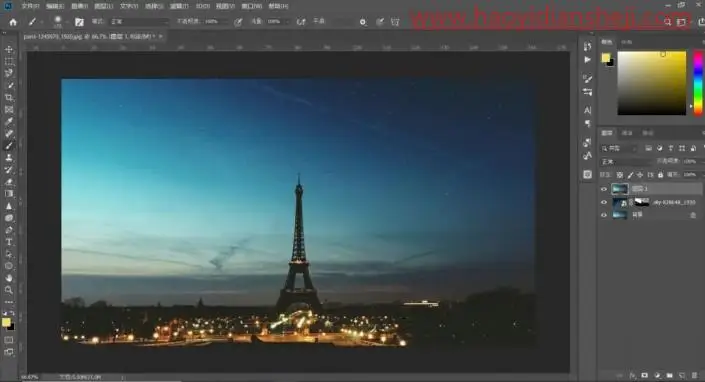Image resolution: width=705 pixels, height=382 pixels.
Task: Select the Clone Stamp tool
Action: [9, 158]
